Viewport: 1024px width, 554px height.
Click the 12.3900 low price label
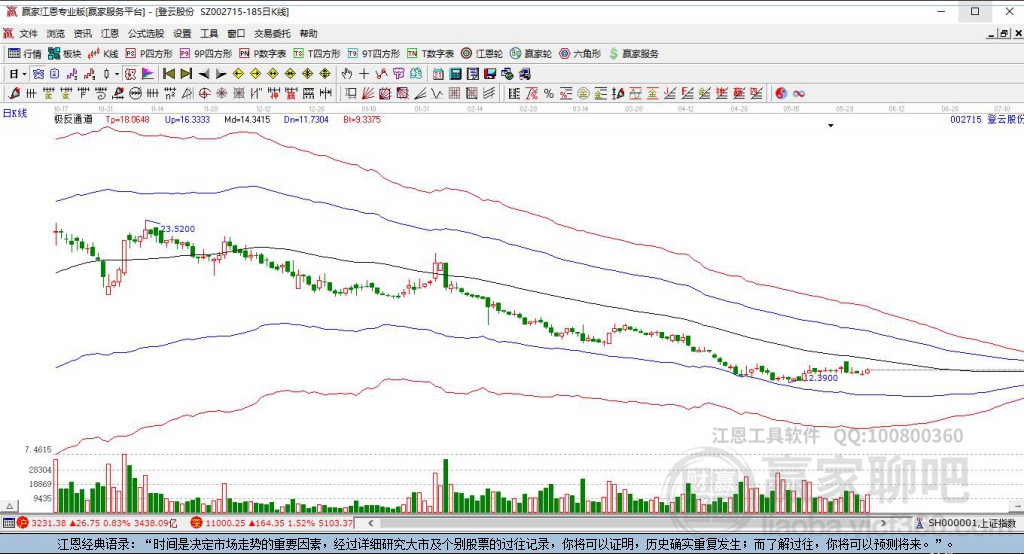point(820,378)
